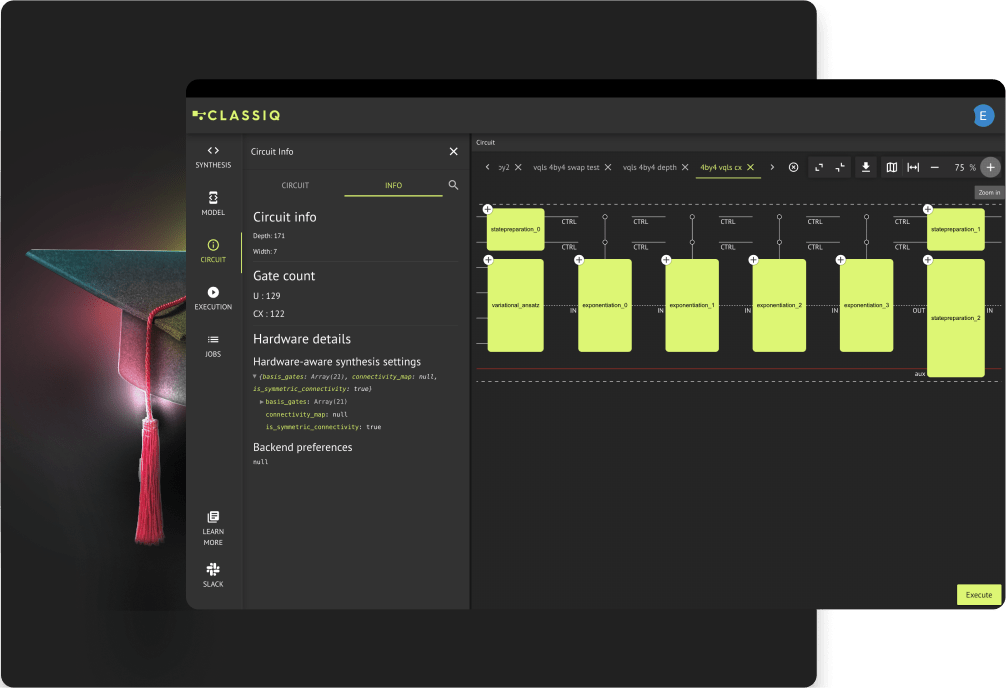Open the search magnifier in Circuit Info
This screenshot has height=688, width=1006.
coord(455,185)
